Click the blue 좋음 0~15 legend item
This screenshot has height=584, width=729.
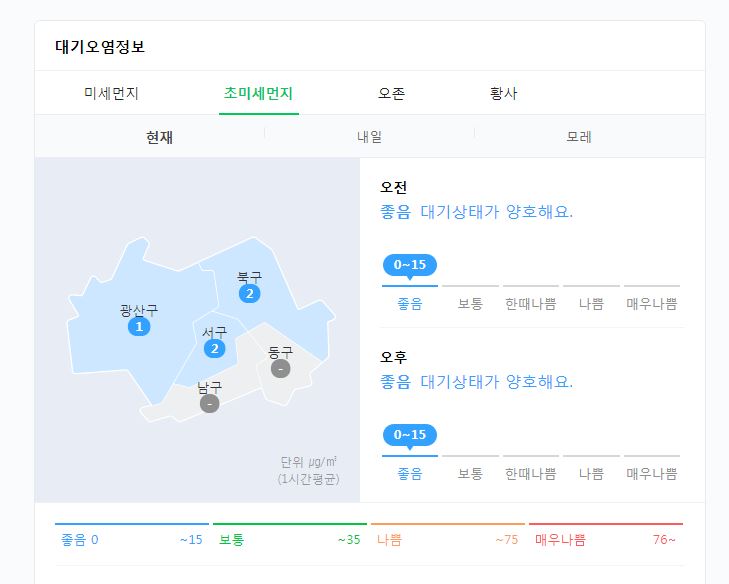click(132, 540)
